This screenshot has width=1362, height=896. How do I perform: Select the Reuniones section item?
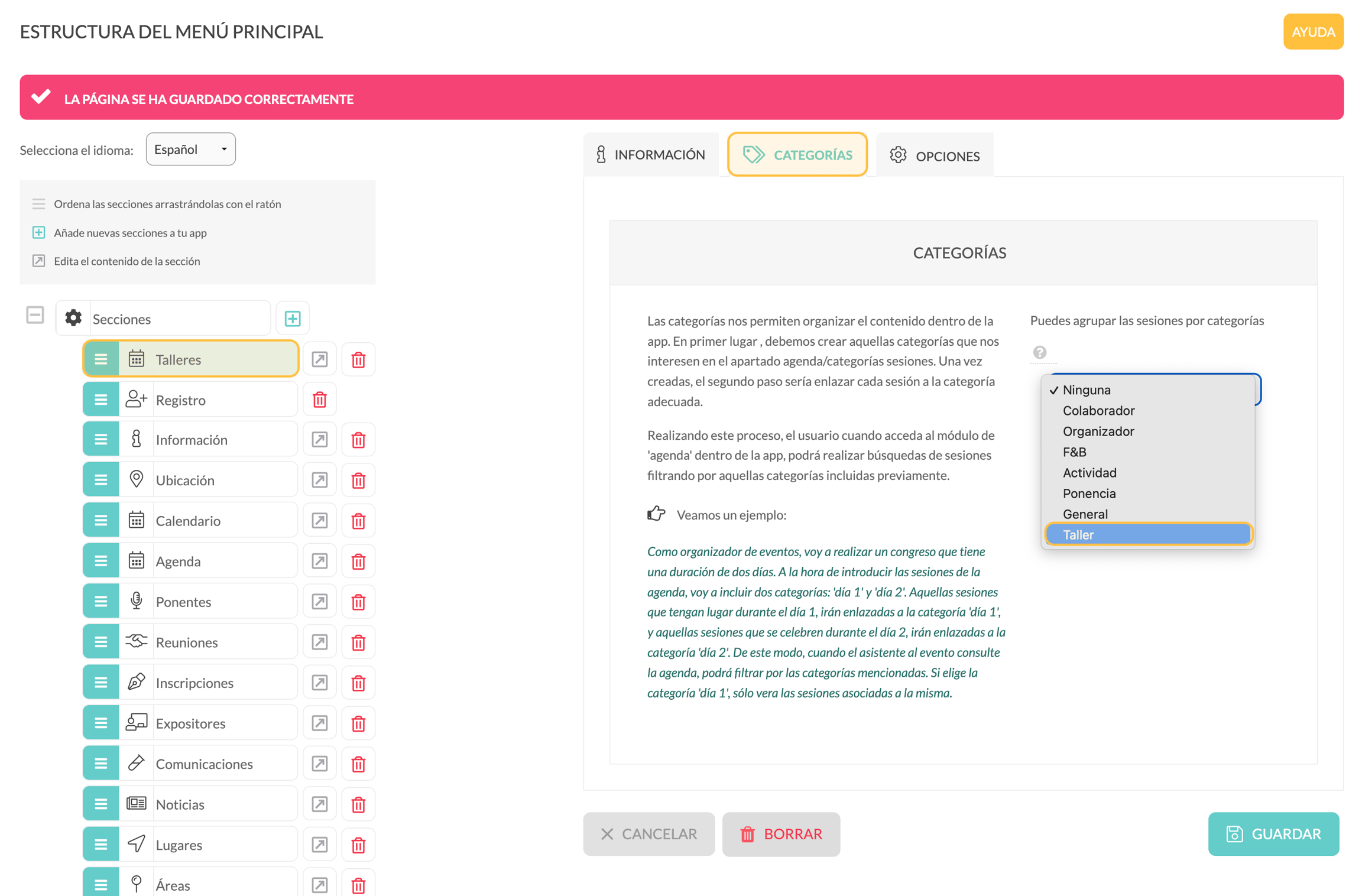190,642
